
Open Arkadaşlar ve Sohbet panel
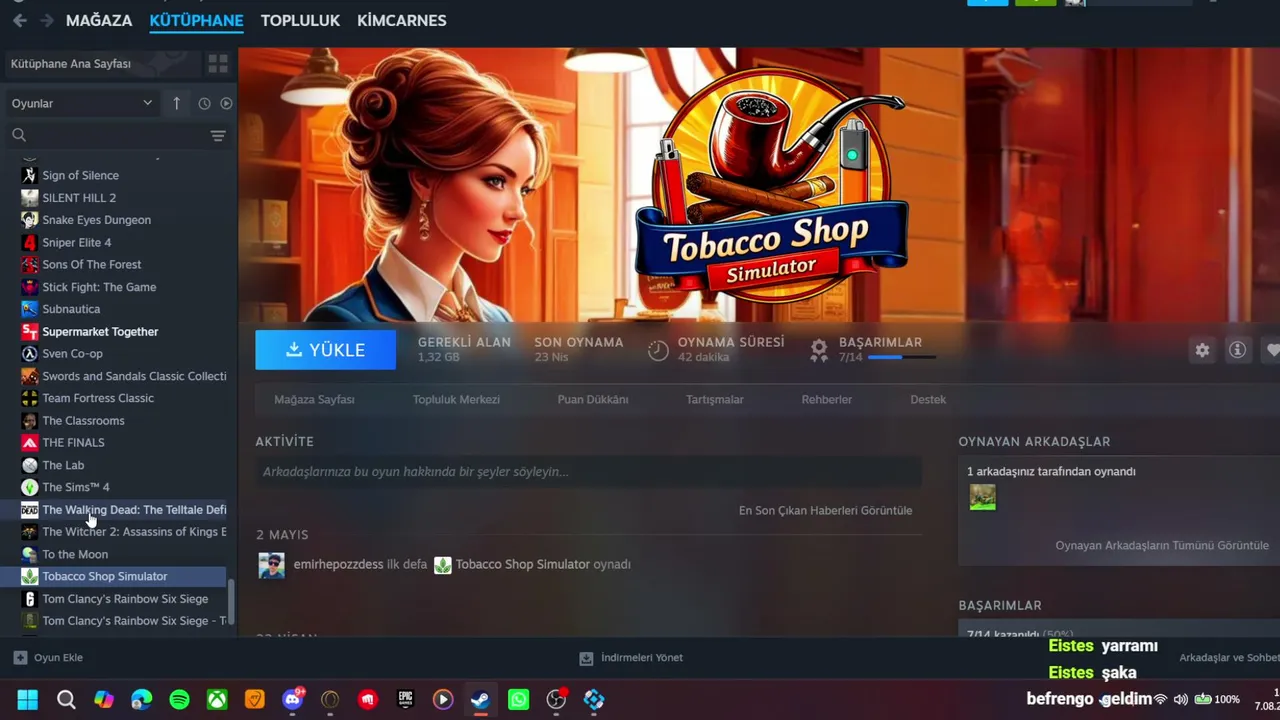(x=1229, y=657)
